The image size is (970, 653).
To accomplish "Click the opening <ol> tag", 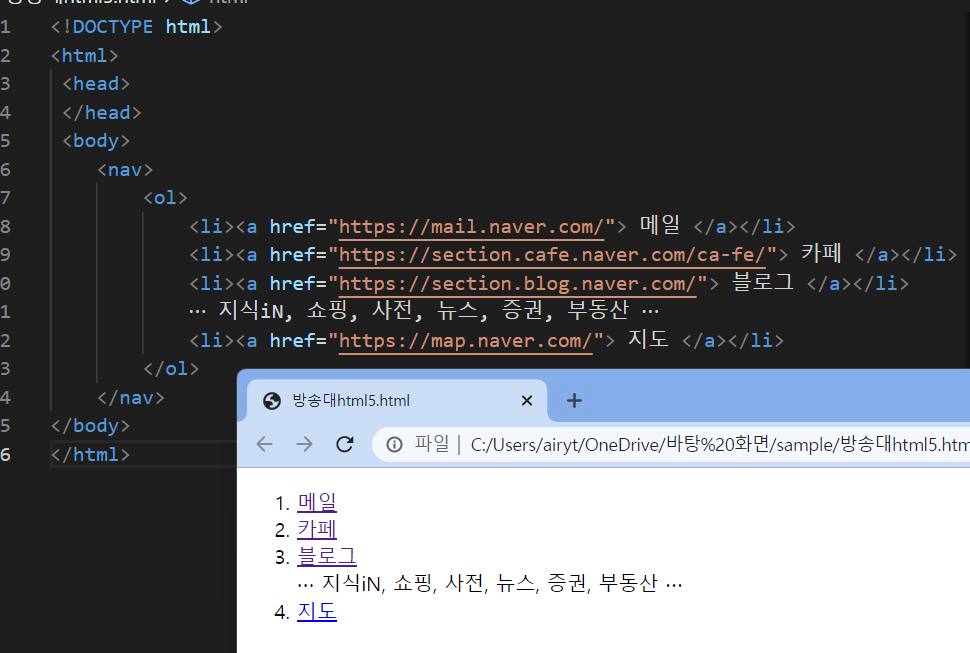I will (x=165, y=198).
